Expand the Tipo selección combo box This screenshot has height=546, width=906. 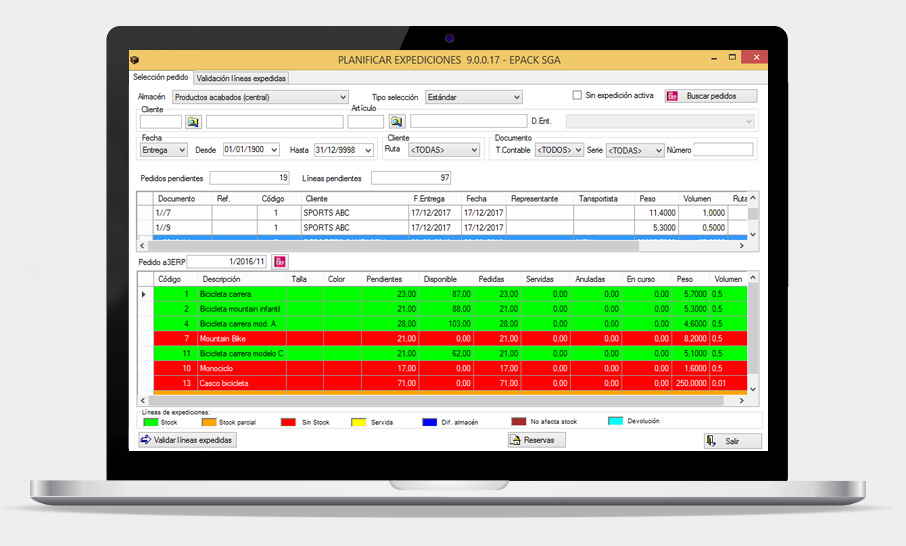pyautogui.click(x=516, y=98)
